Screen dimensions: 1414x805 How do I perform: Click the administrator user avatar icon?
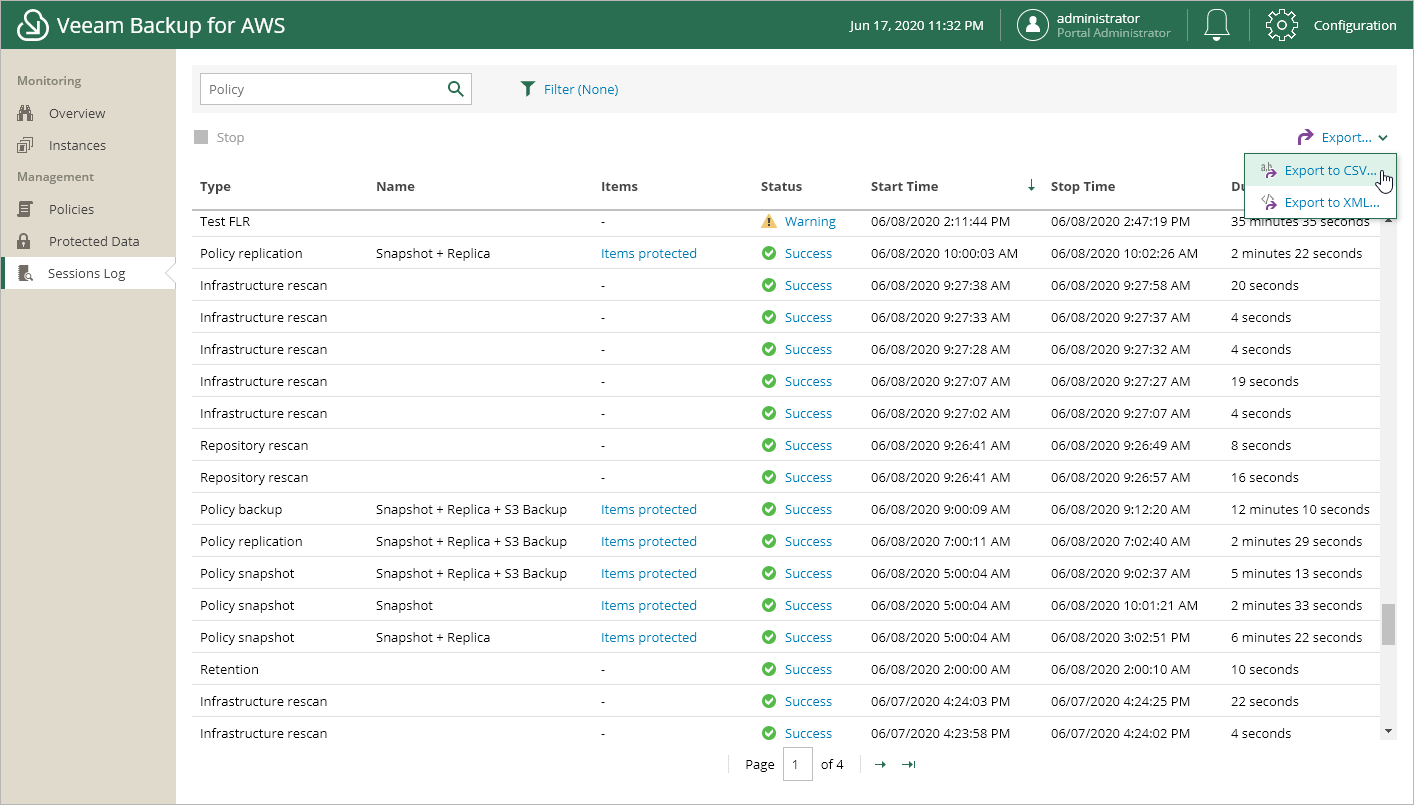pyautogui.click(x=1033, y=25)
